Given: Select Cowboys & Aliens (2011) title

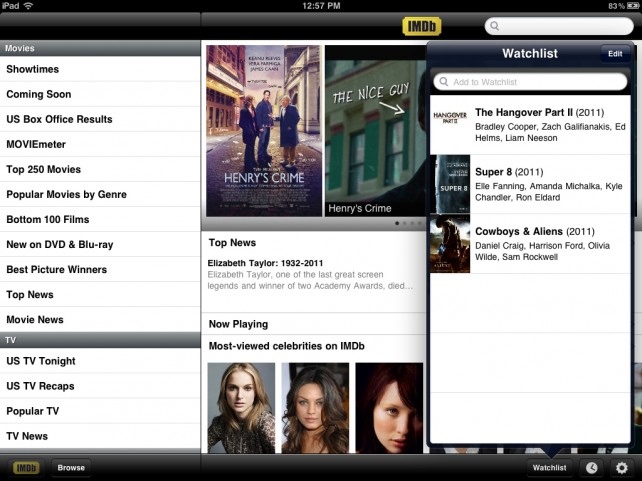Looking at the screenshot, I should pyautogui.click(x=535, y=231).
